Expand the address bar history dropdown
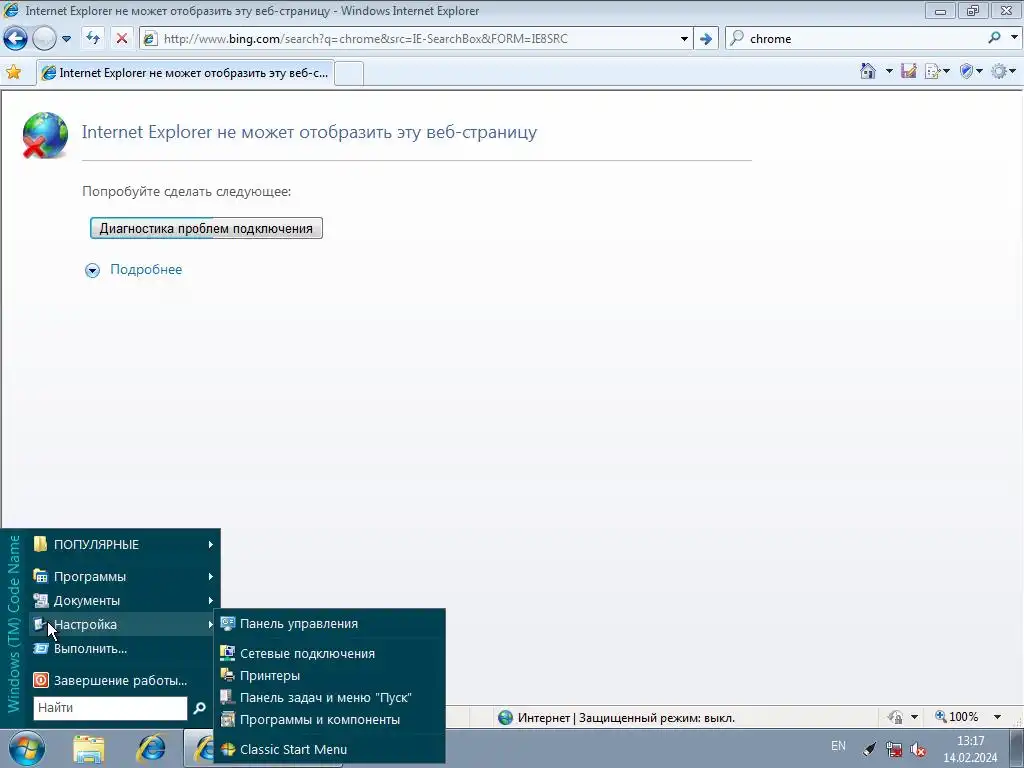This screenshot has width=1024, height=768. click(684, 39)
